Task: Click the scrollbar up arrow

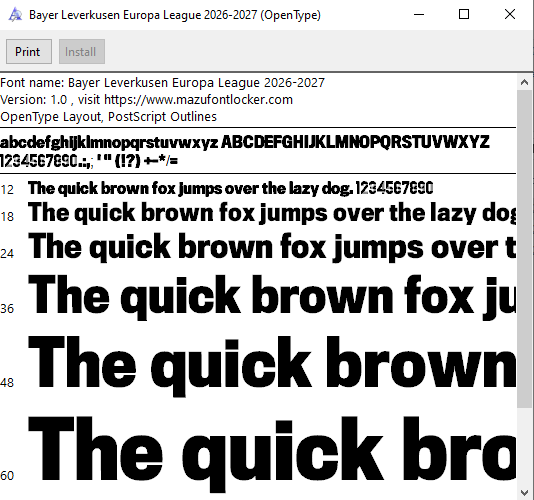Action: [524, 82]
